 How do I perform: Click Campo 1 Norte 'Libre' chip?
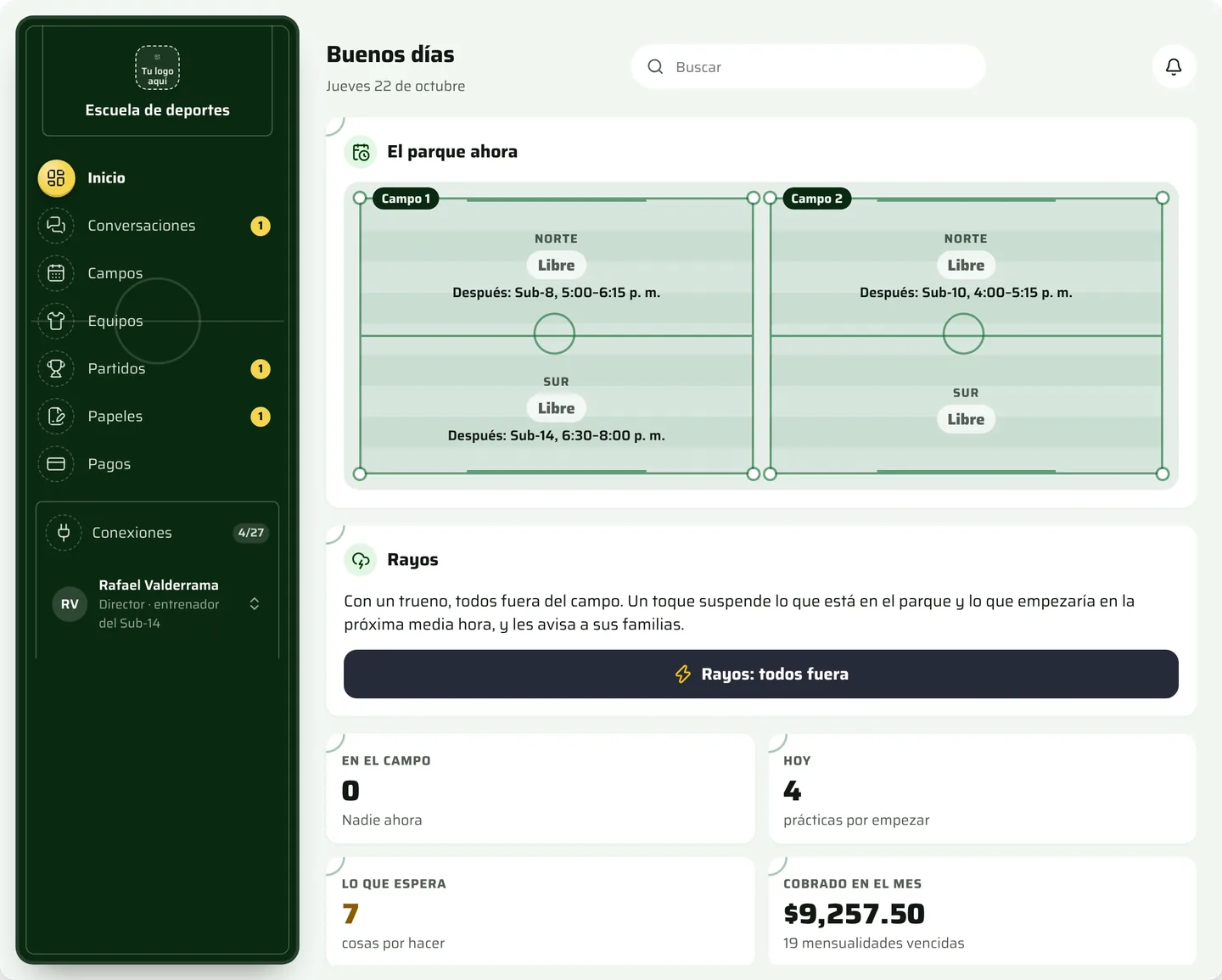pos(556,266)
